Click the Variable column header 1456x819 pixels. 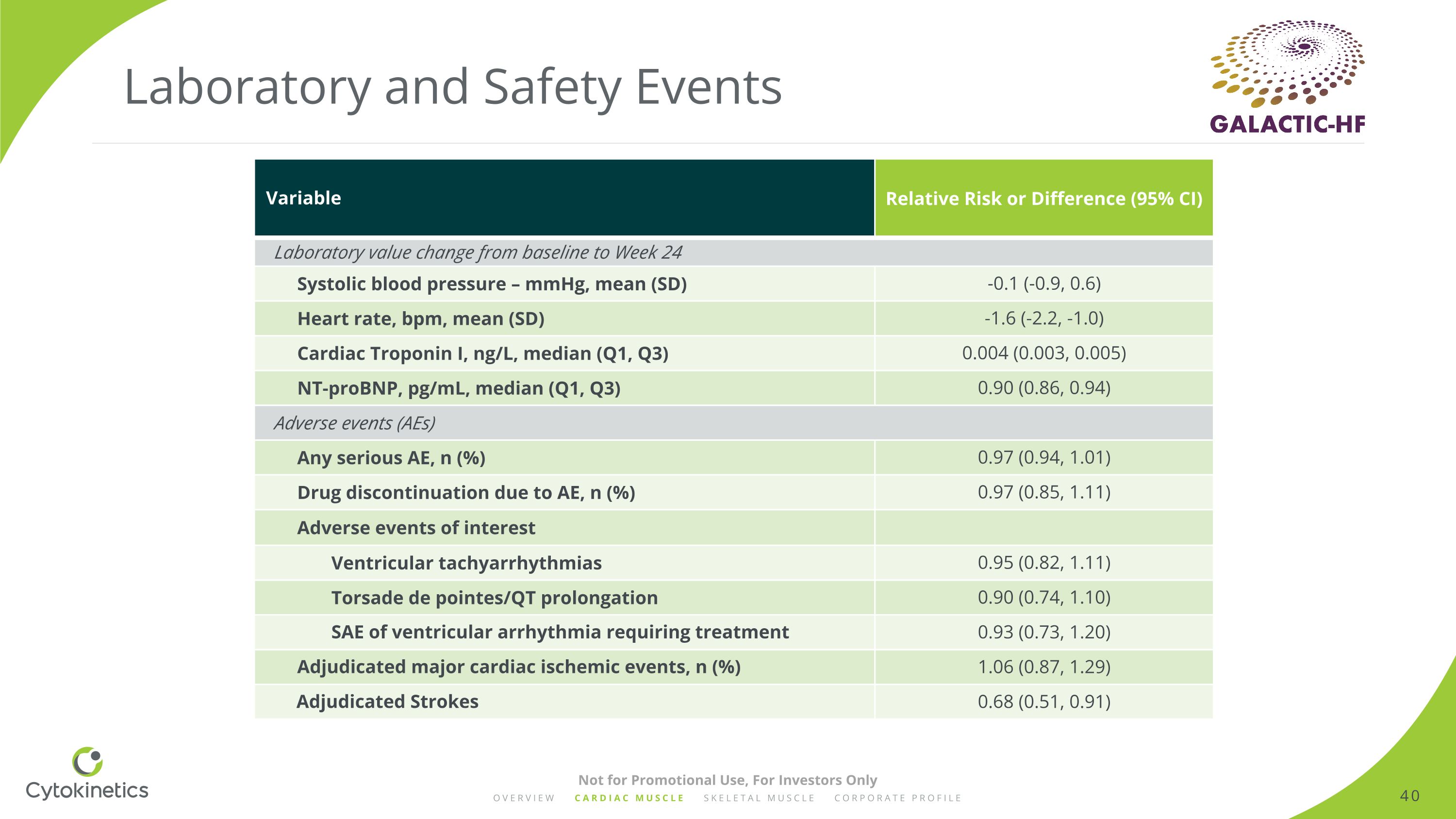303,198
